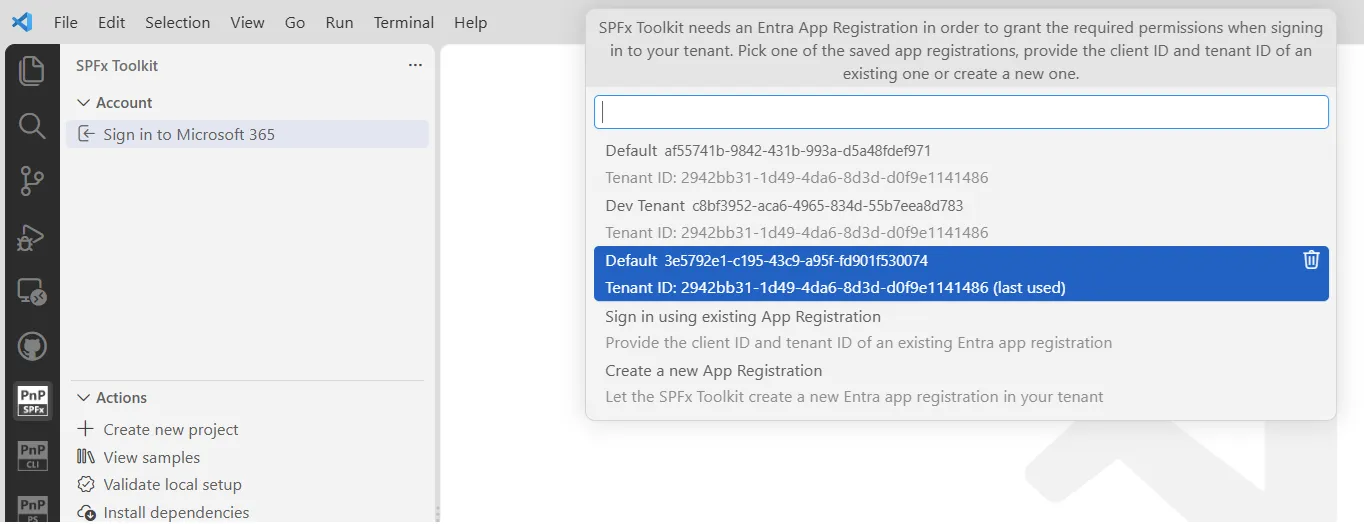The width and height of the screenshot is (1364, 524).
Task: Open the Terminal menu
Action: pos(404,22)
